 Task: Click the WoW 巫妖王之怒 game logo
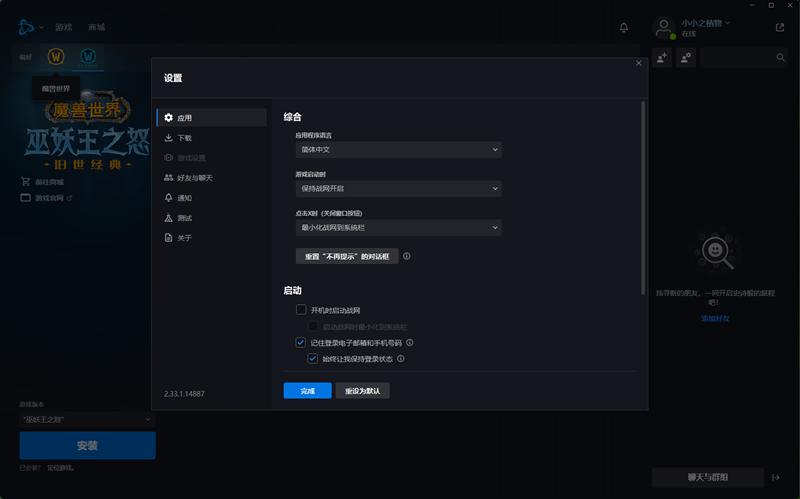(87, 131)
